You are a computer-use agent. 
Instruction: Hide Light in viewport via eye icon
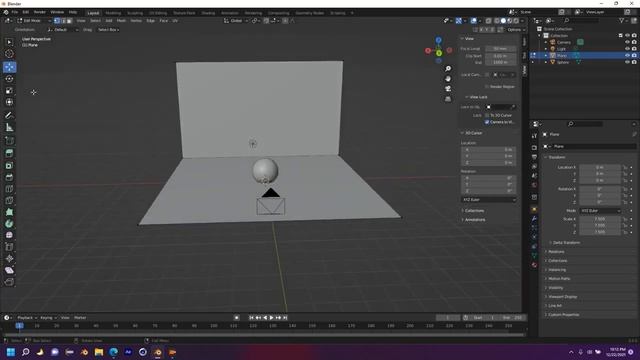point(627,49)
